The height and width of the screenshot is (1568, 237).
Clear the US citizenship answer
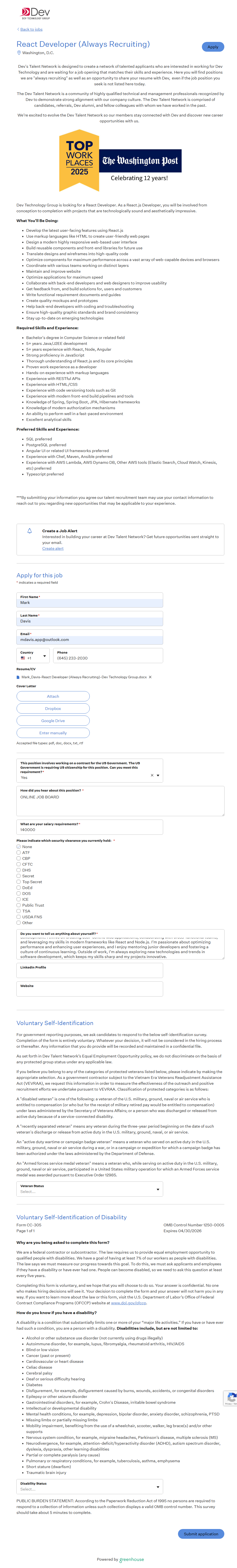click(x=152, y=775)
